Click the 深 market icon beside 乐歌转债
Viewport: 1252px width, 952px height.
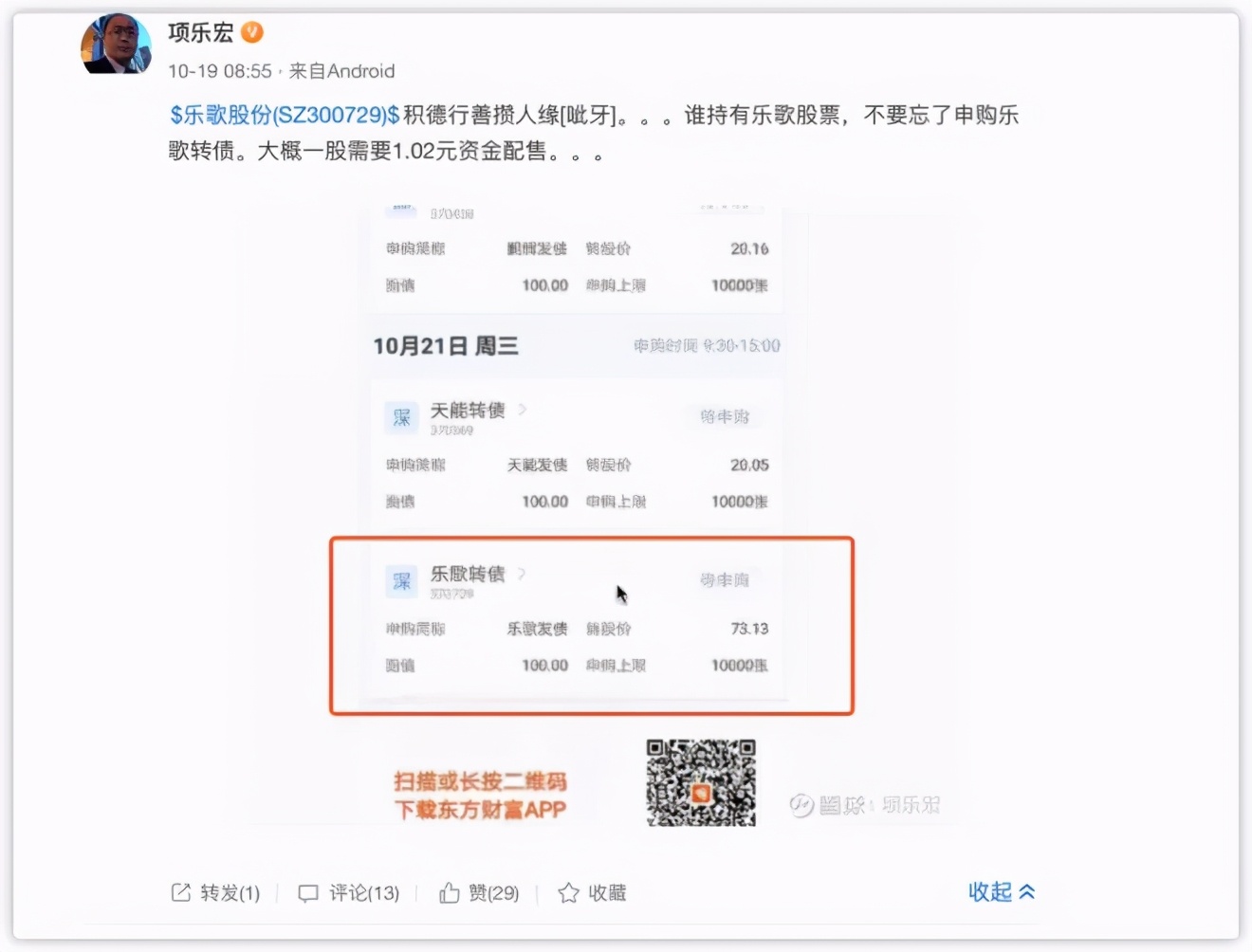click(x=401, y=580)
